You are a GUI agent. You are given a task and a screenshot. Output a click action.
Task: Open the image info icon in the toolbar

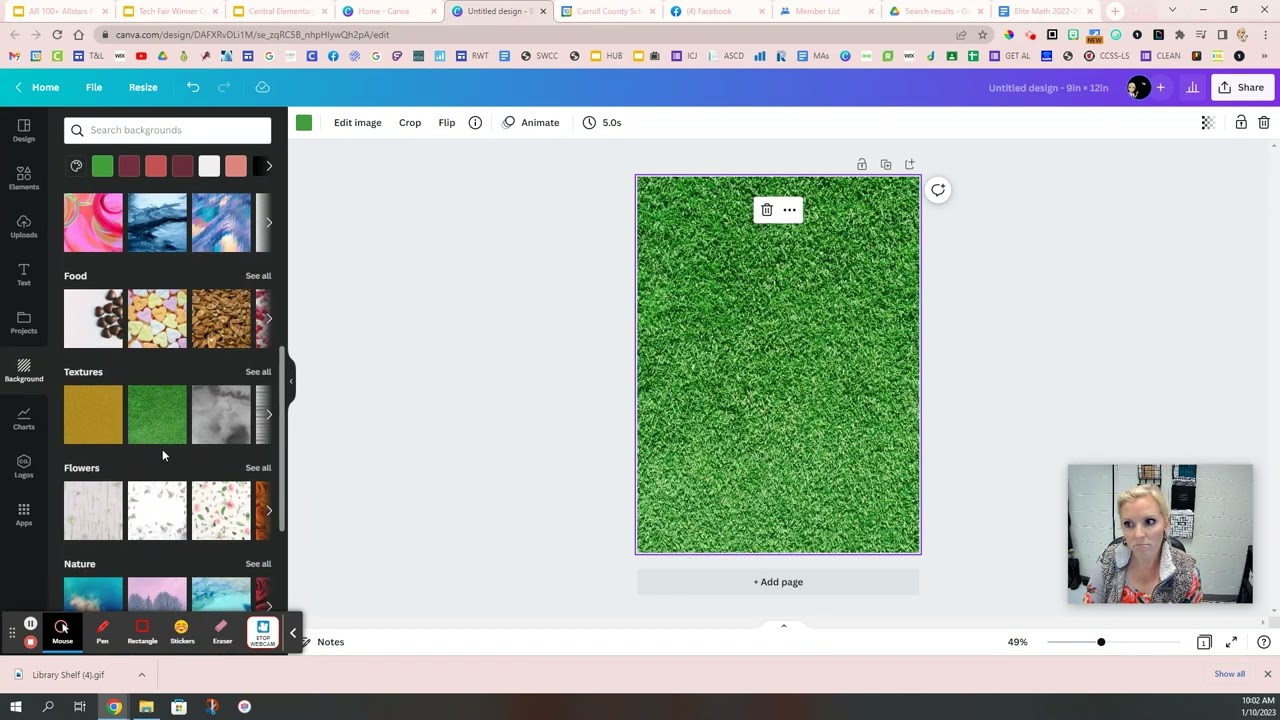(x=475, y=123)
